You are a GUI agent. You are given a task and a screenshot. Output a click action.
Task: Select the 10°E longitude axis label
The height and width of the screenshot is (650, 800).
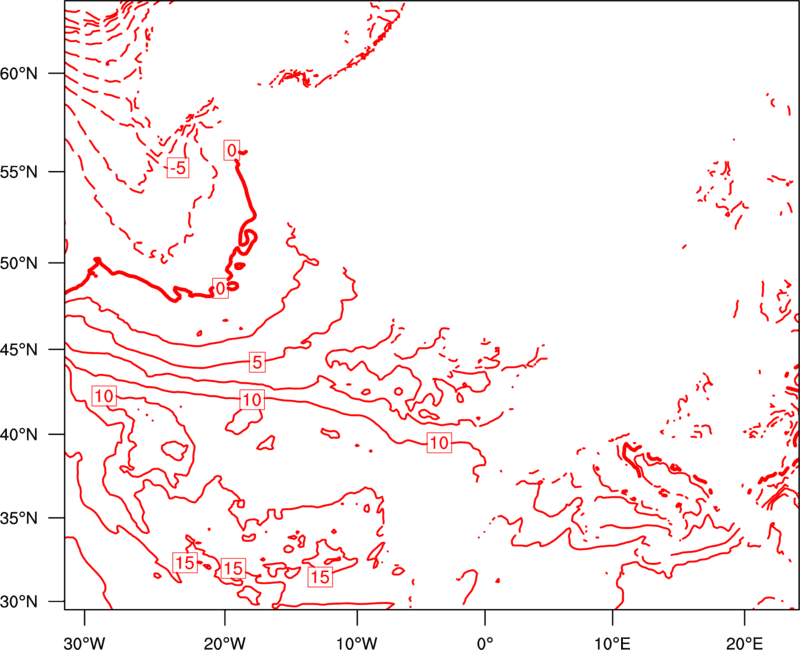612,643
